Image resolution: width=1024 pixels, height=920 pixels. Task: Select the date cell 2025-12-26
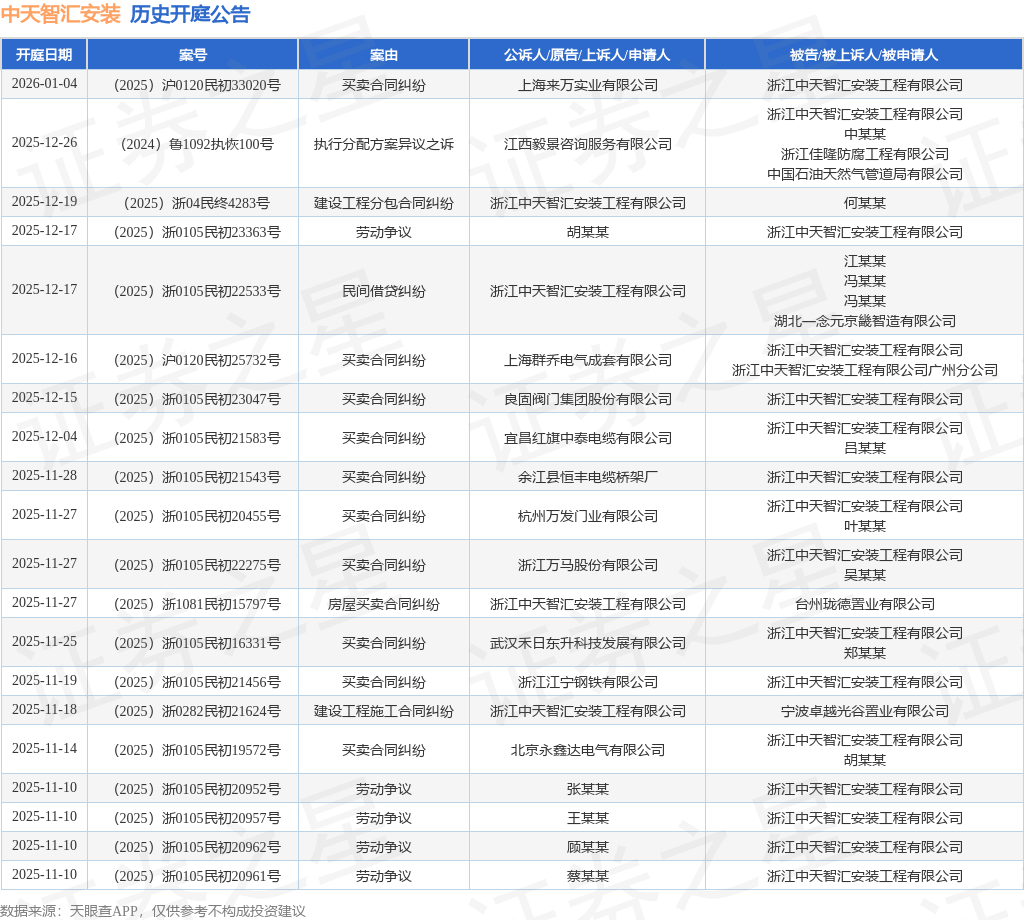pyautogui.click(x=44, y=142)
